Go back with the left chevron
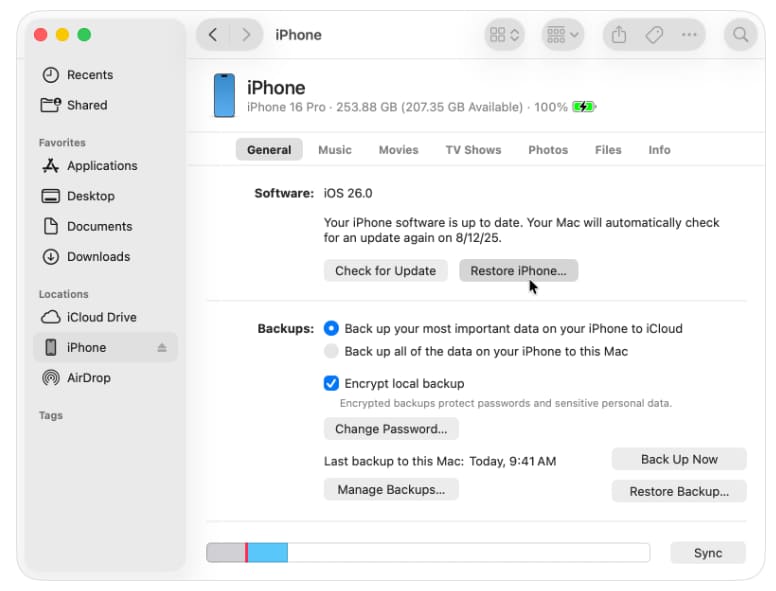The height and width of the screenshot is (591, 776). coord(213,35)
